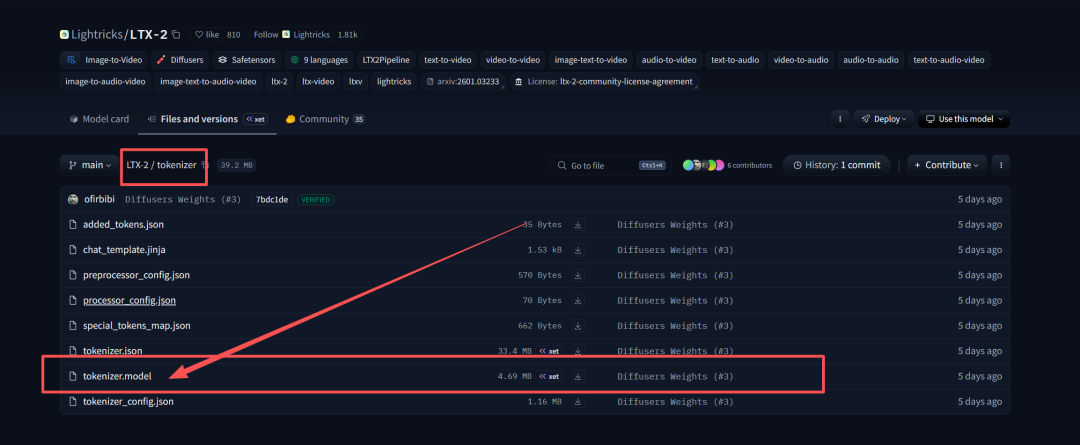
Task: Open the tokenizer.model file
Action: (117, 376)
